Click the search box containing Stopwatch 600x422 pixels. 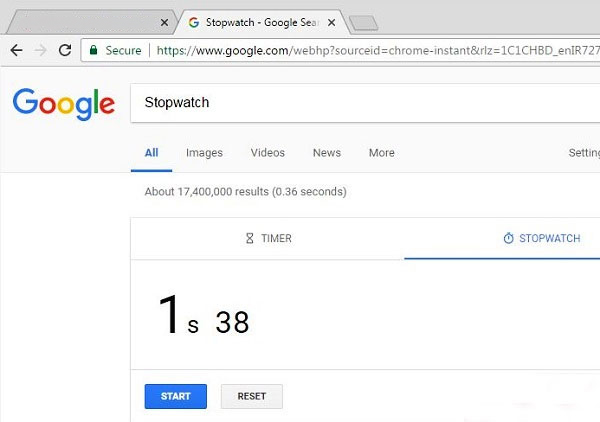tap(365, 103)
